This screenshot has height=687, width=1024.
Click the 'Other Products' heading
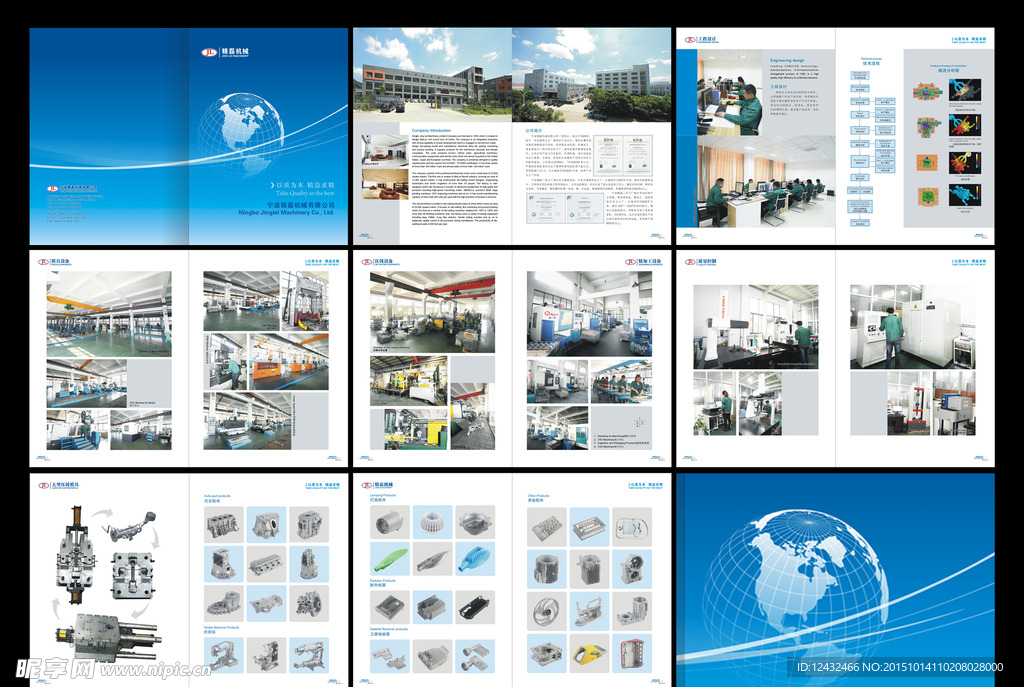coord(538,496)
